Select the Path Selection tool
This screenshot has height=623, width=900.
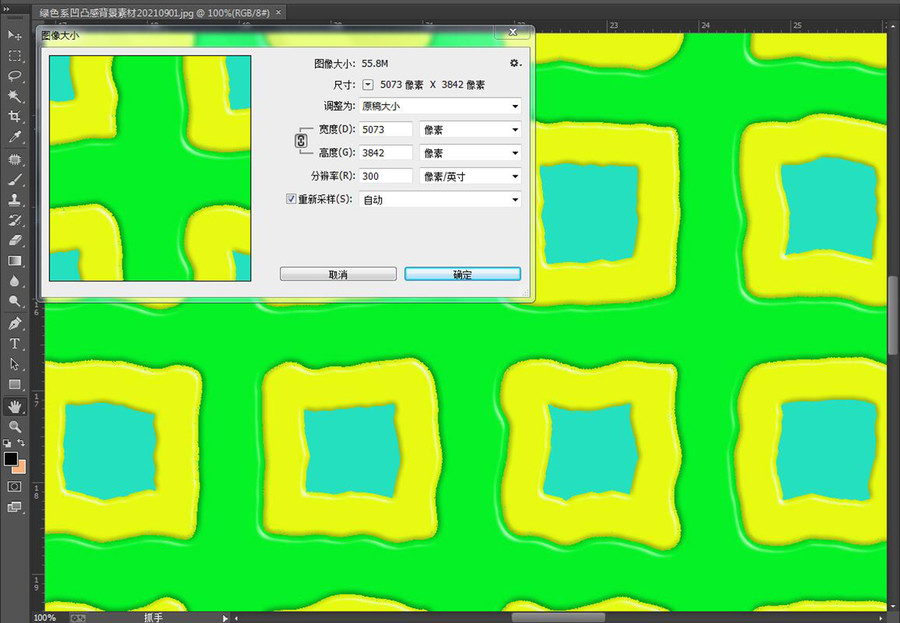[14, 364]
